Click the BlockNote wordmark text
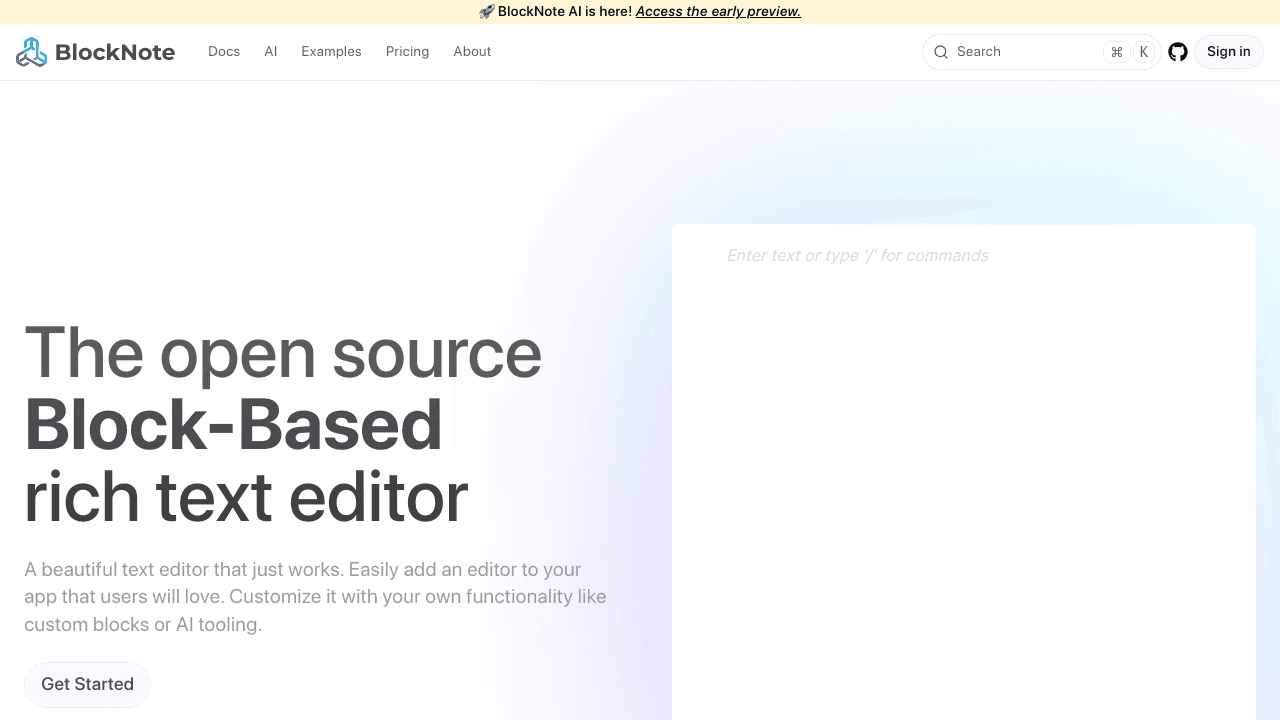The height and width of the screenshot is (720, 1280). point(117,51)
